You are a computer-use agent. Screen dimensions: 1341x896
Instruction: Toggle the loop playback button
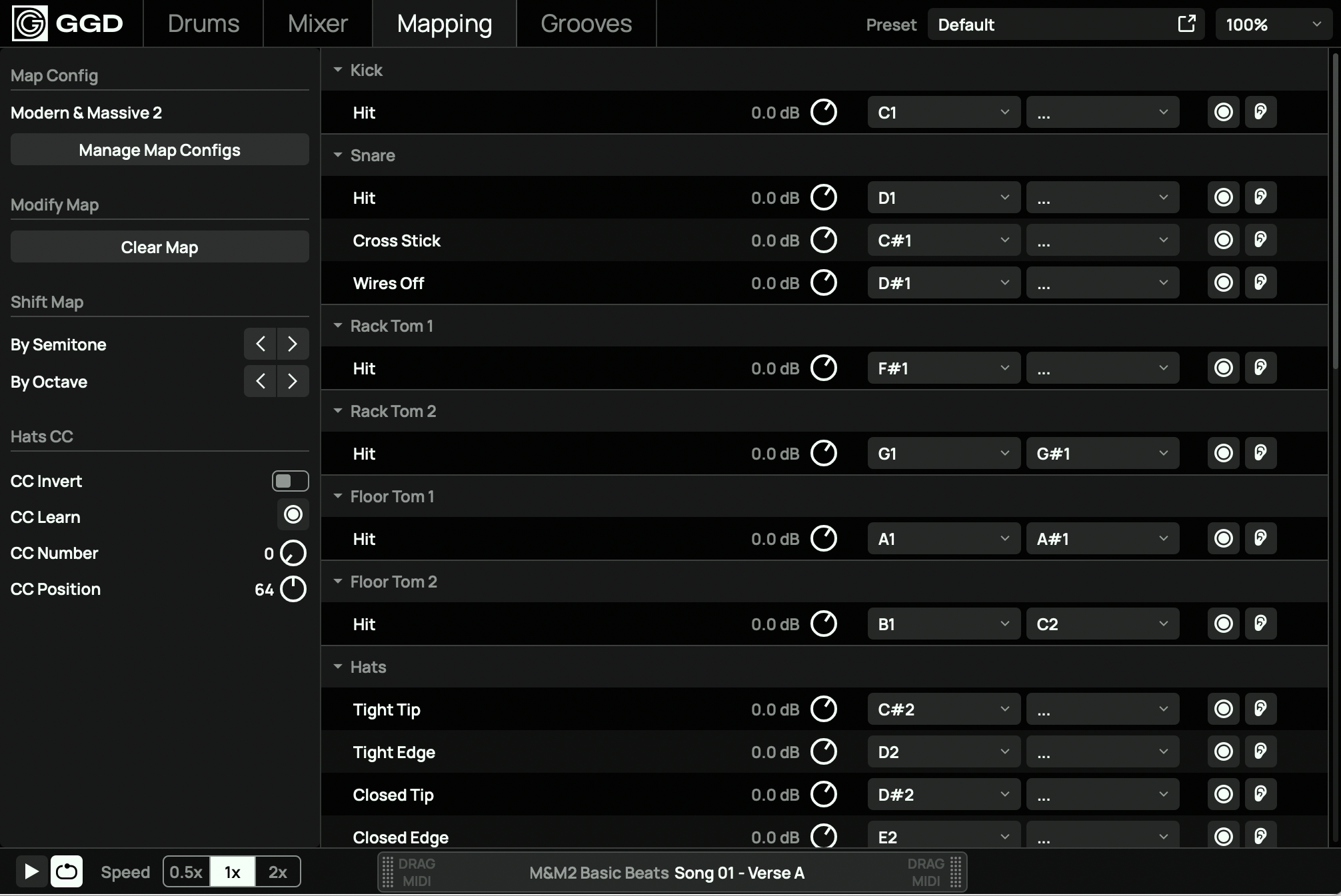click(x=67, y=871)
